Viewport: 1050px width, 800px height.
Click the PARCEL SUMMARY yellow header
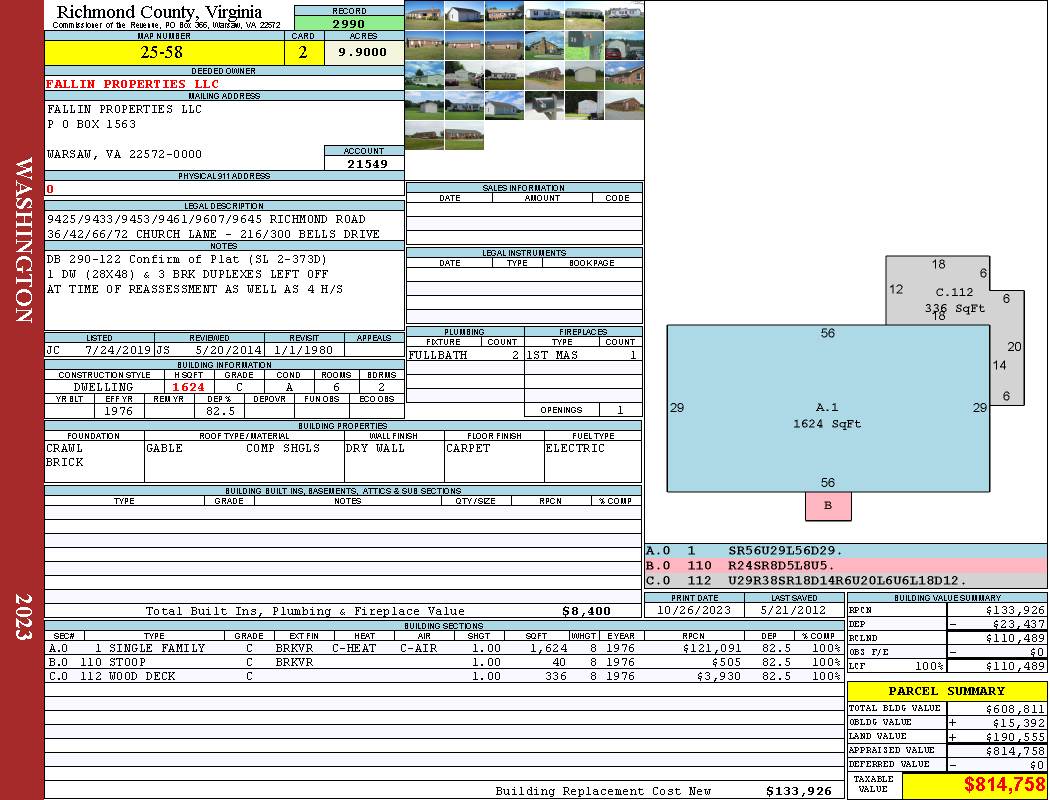[x=946, y=691]
